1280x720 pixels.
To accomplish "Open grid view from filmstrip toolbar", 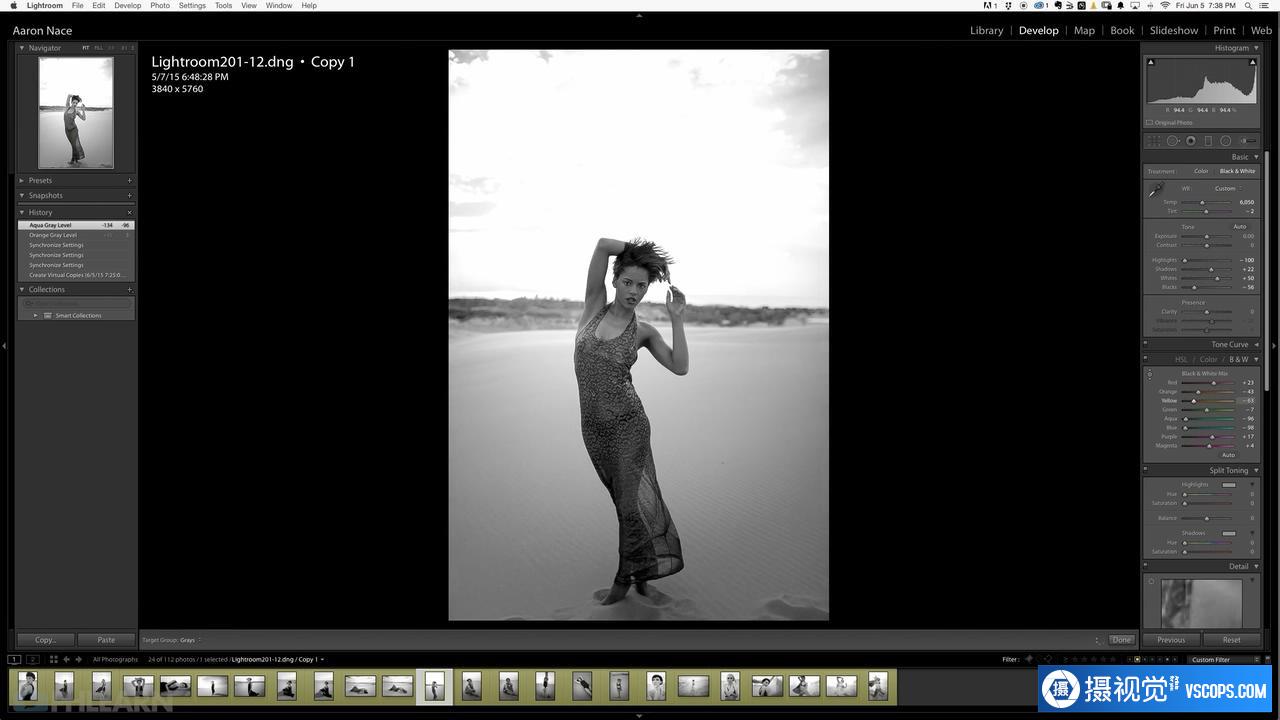I will pos(52,660).
